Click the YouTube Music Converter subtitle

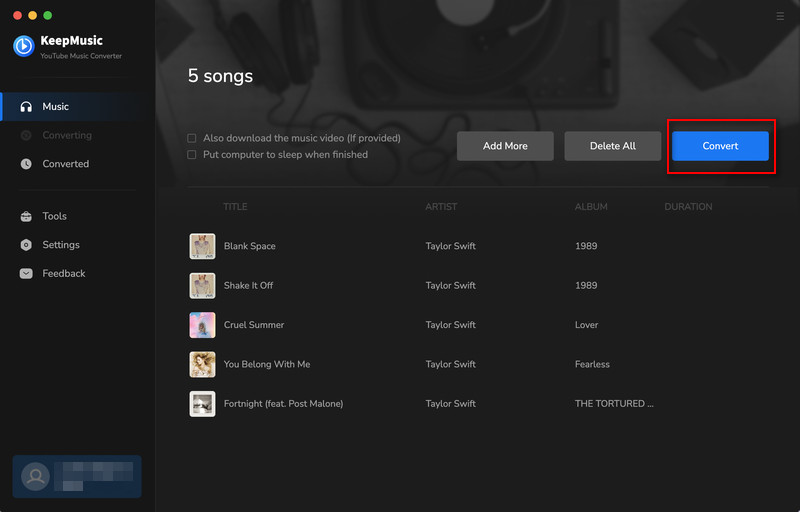click(81, 56)
